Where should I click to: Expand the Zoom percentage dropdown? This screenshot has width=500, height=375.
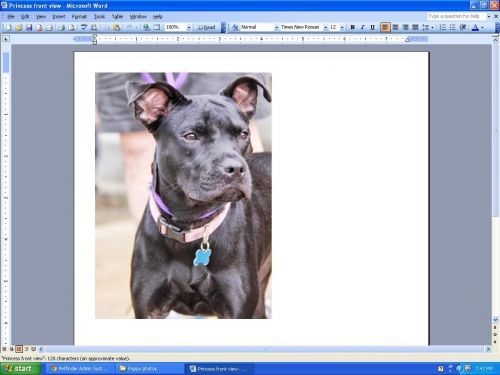(x=189, y=27)
